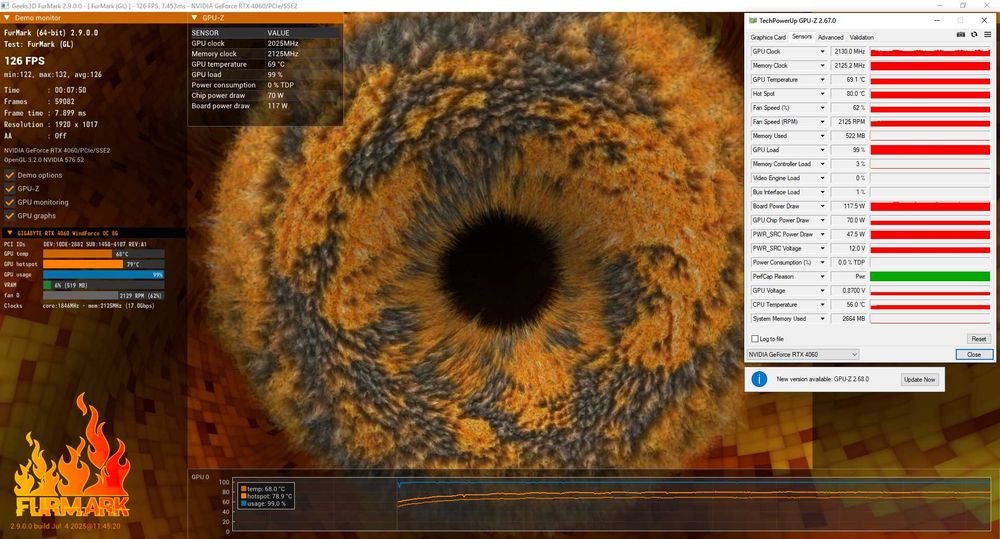This screenshot has height=539, width=1000.
Task: Open the PWR_SRC Power Draw dropdown
Action: coord(822,234)
